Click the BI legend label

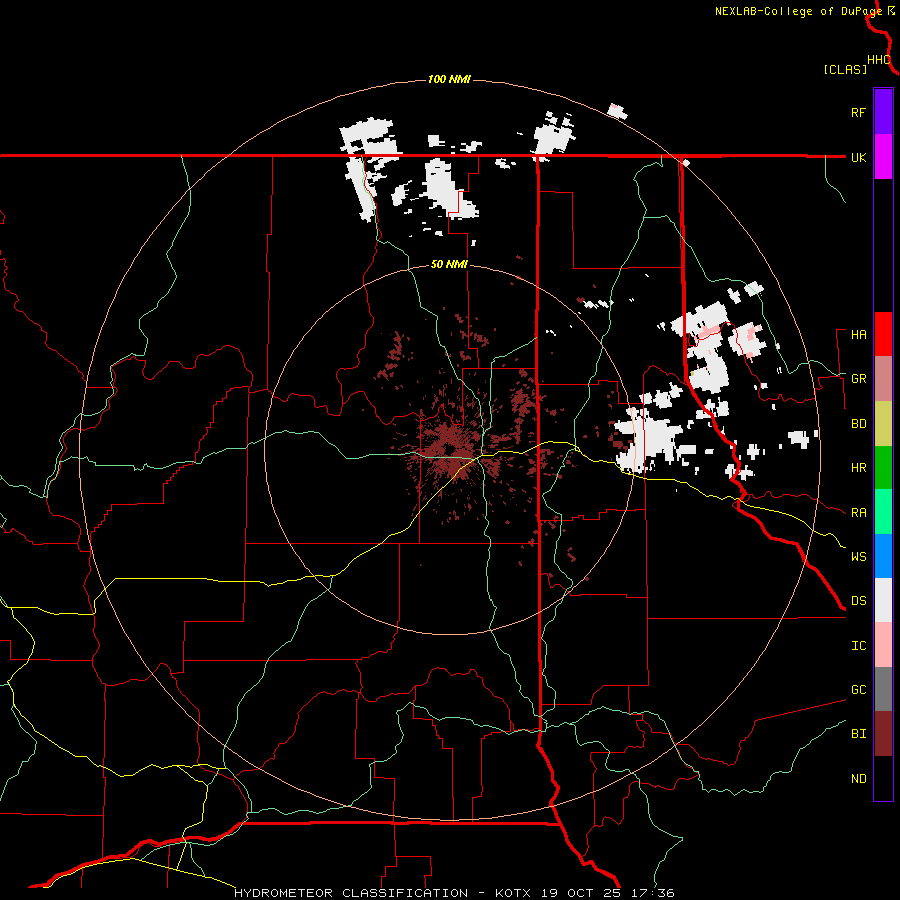point(858,734)
